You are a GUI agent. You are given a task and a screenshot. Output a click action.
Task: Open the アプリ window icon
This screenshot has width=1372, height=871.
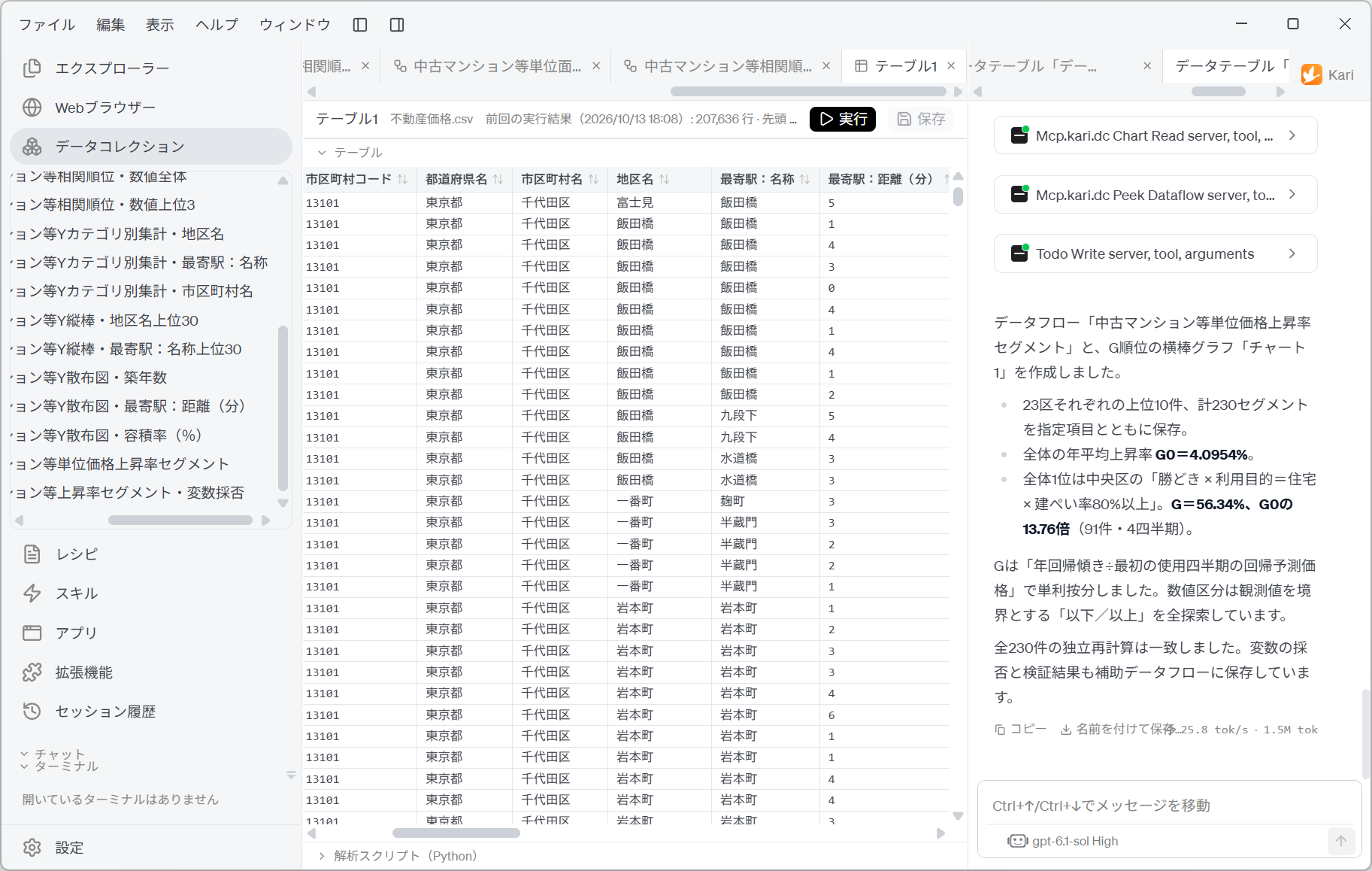coord(32,633)
